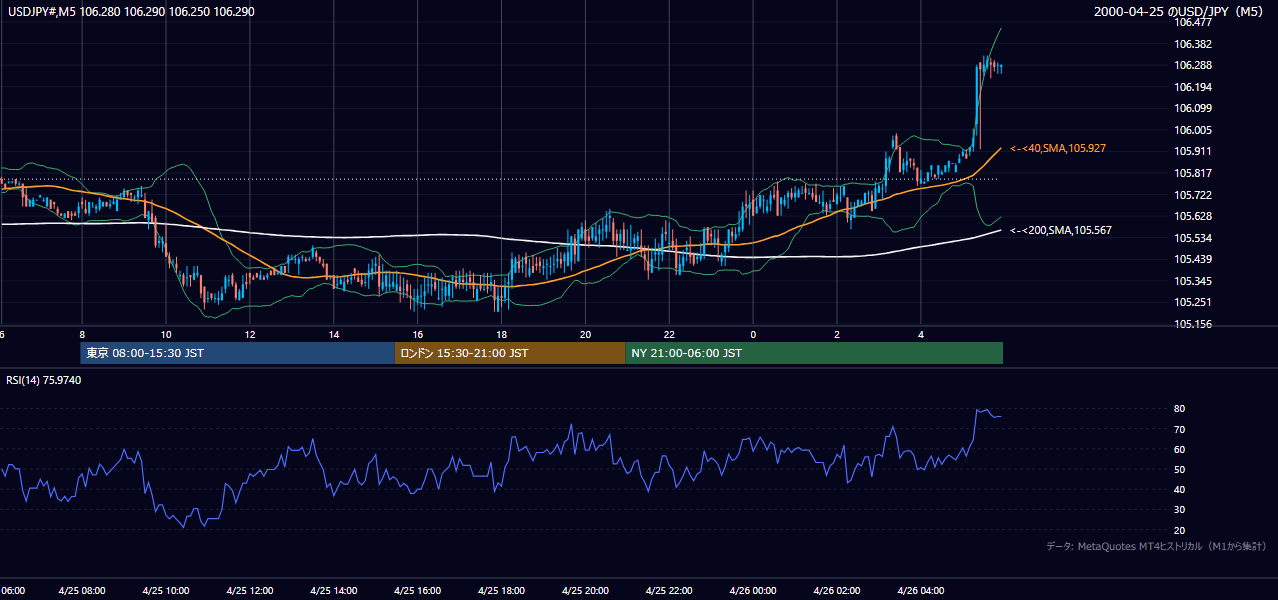Click hour tick 16 under the price chart
This screenshot has width=1278, height=600.
click(418, 334)
